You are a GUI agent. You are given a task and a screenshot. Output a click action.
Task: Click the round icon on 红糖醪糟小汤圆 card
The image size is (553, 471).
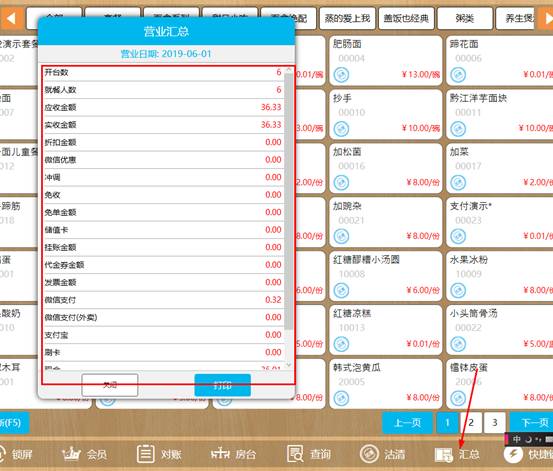pyautogui.click(x=341, y=290)
